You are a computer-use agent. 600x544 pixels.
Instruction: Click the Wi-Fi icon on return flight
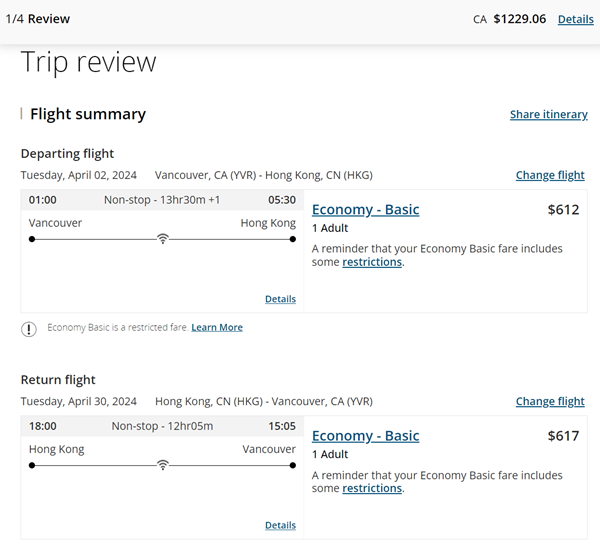[162, 465]
